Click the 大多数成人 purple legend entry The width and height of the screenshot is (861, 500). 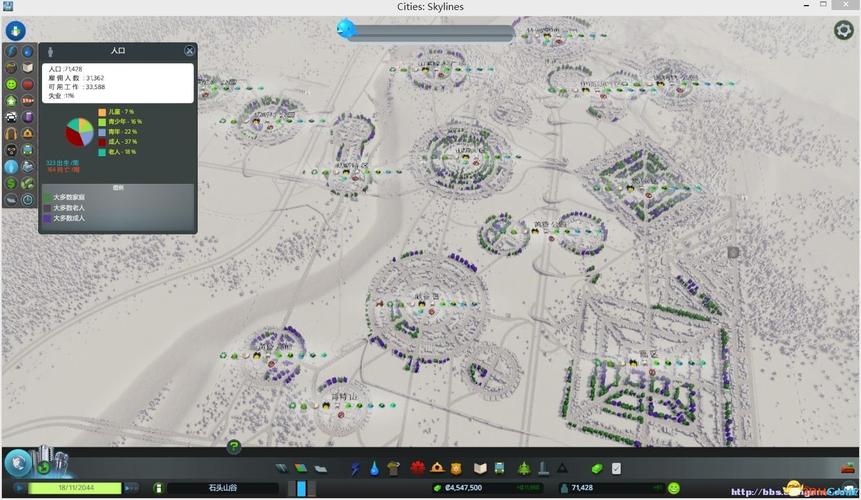[x=65, y=218]
